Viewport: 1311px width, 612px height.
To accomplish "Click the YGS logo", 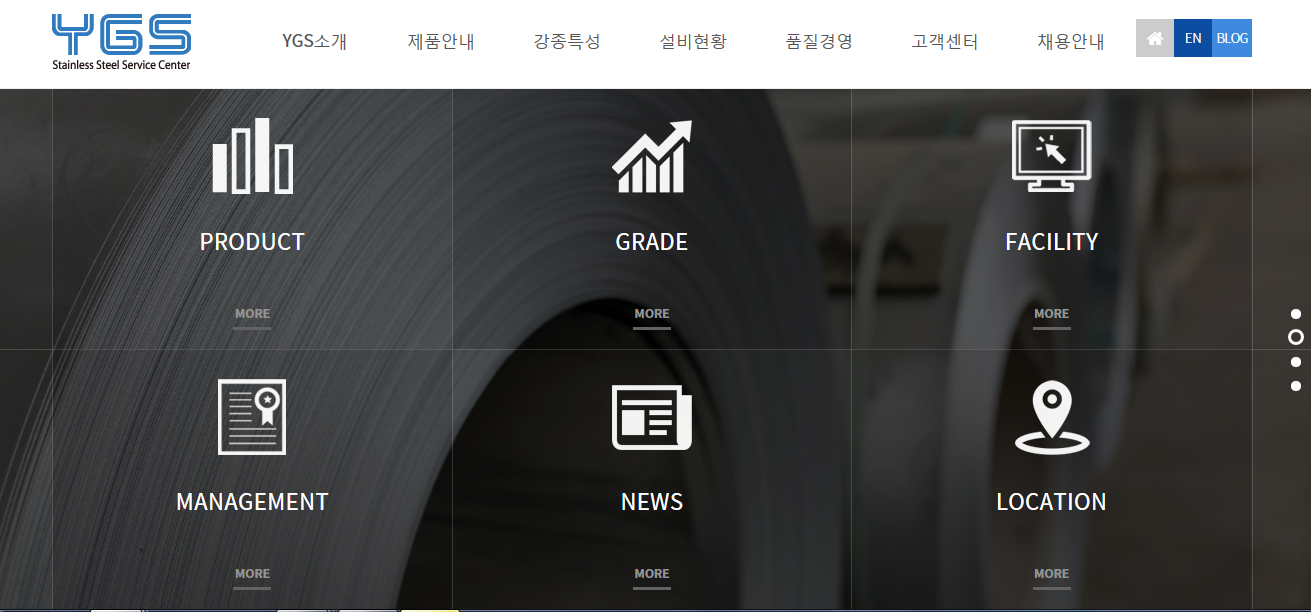I will coord(121,41).
